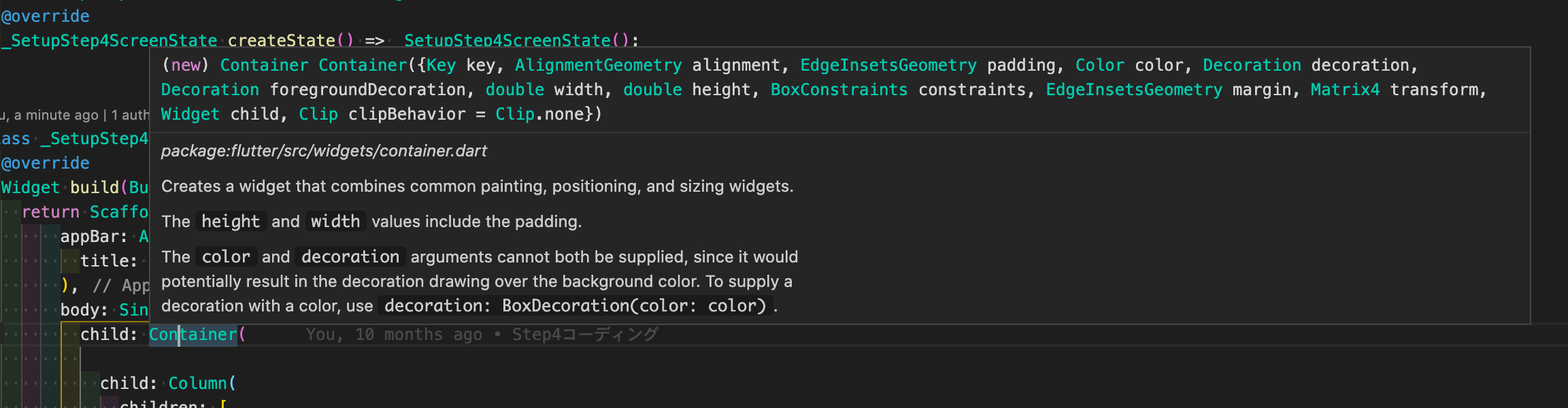The width and height of the screenshot is (1568, 408).
Task: Click the 'height' inline code in description
Action: 231,222
